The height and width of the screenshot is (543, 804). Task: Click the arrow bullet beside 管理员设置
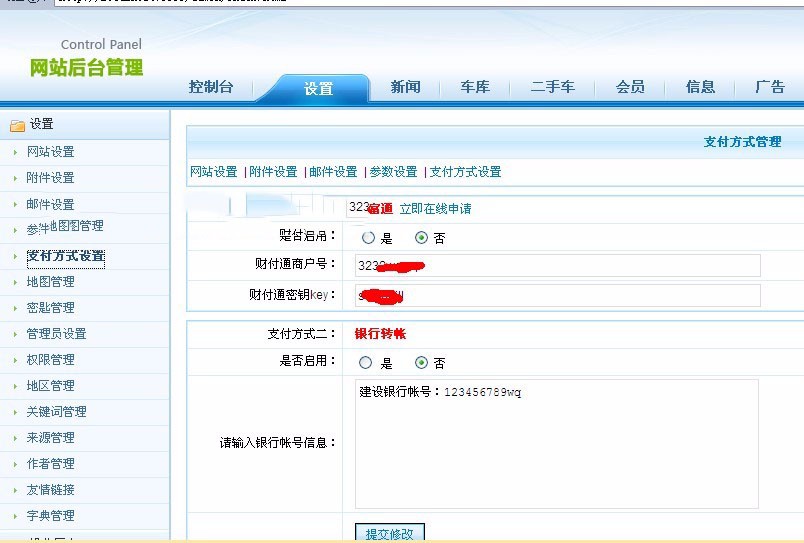click(x=15, y=334)
